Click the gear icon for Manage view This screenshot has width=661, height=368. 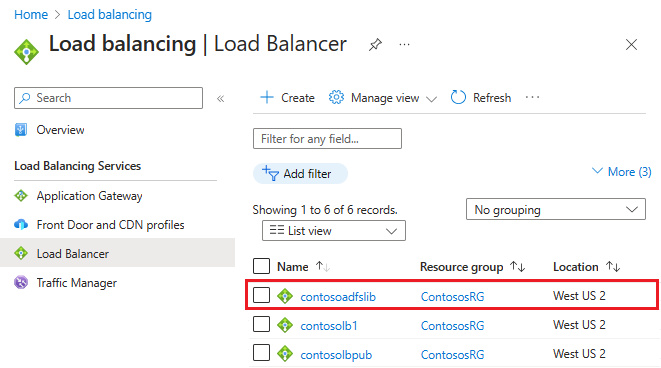pos(336,97)
